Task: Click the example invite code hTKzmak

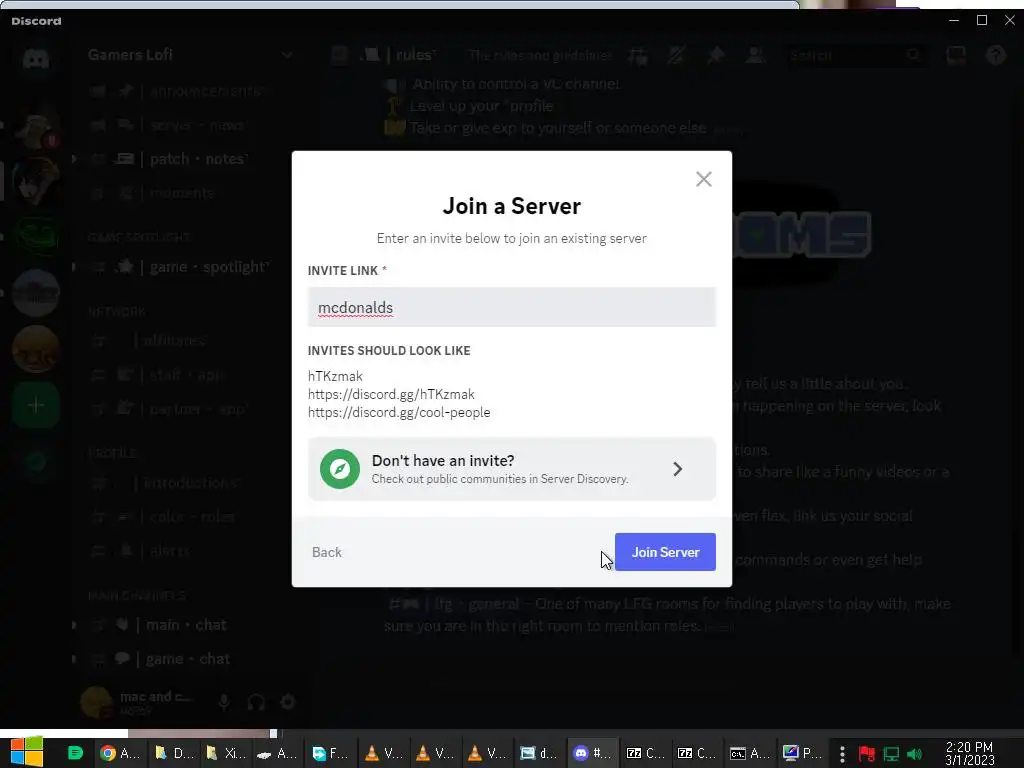Action: pos(335,376)
